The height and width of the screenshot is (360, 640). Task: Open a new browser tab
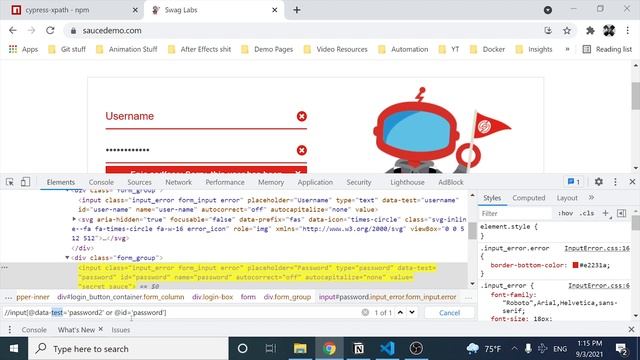pos(297,10)
